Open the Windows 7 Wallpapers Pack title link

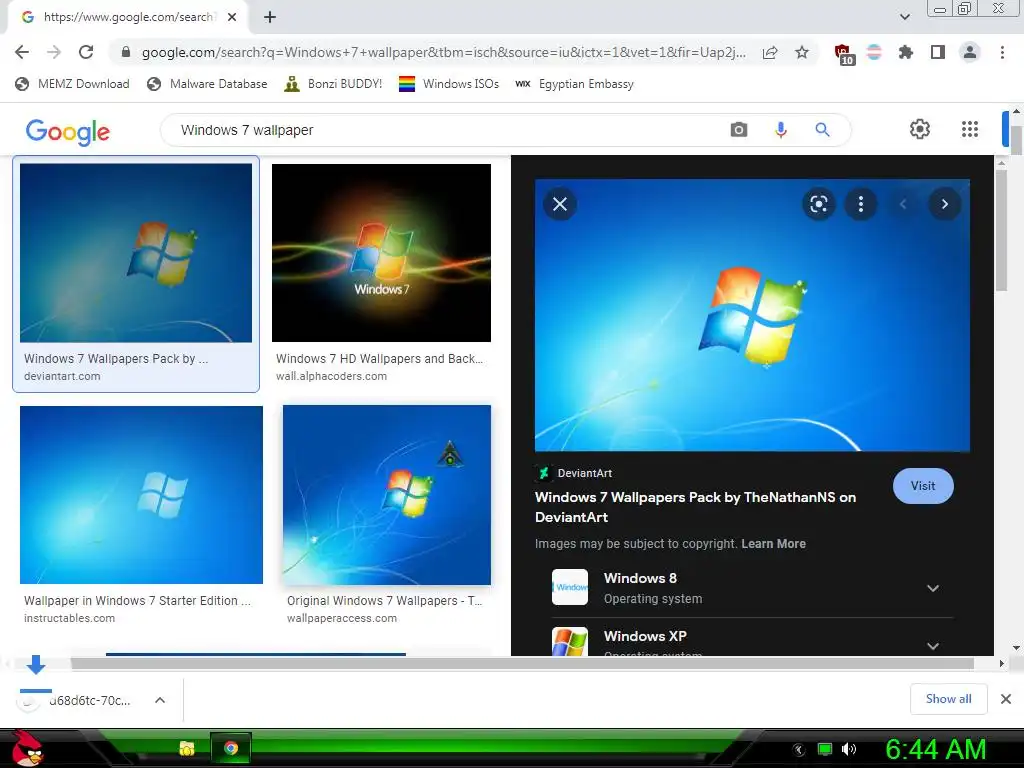[x=696, y=507]
